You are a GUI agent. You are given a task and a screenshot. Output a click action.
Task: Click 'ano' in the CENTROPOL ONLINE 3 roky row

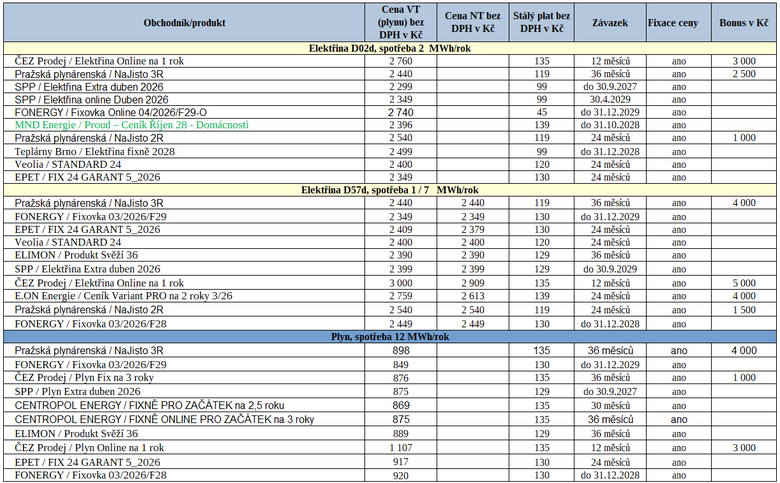[x=679, y=419]
